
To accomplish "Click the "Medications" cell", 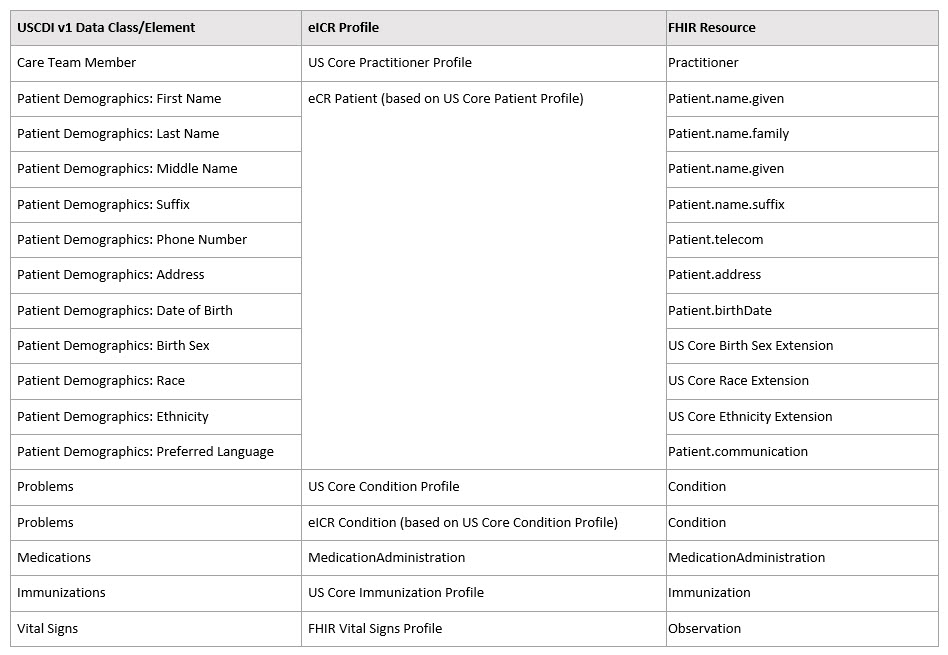I will pos(54,558).
